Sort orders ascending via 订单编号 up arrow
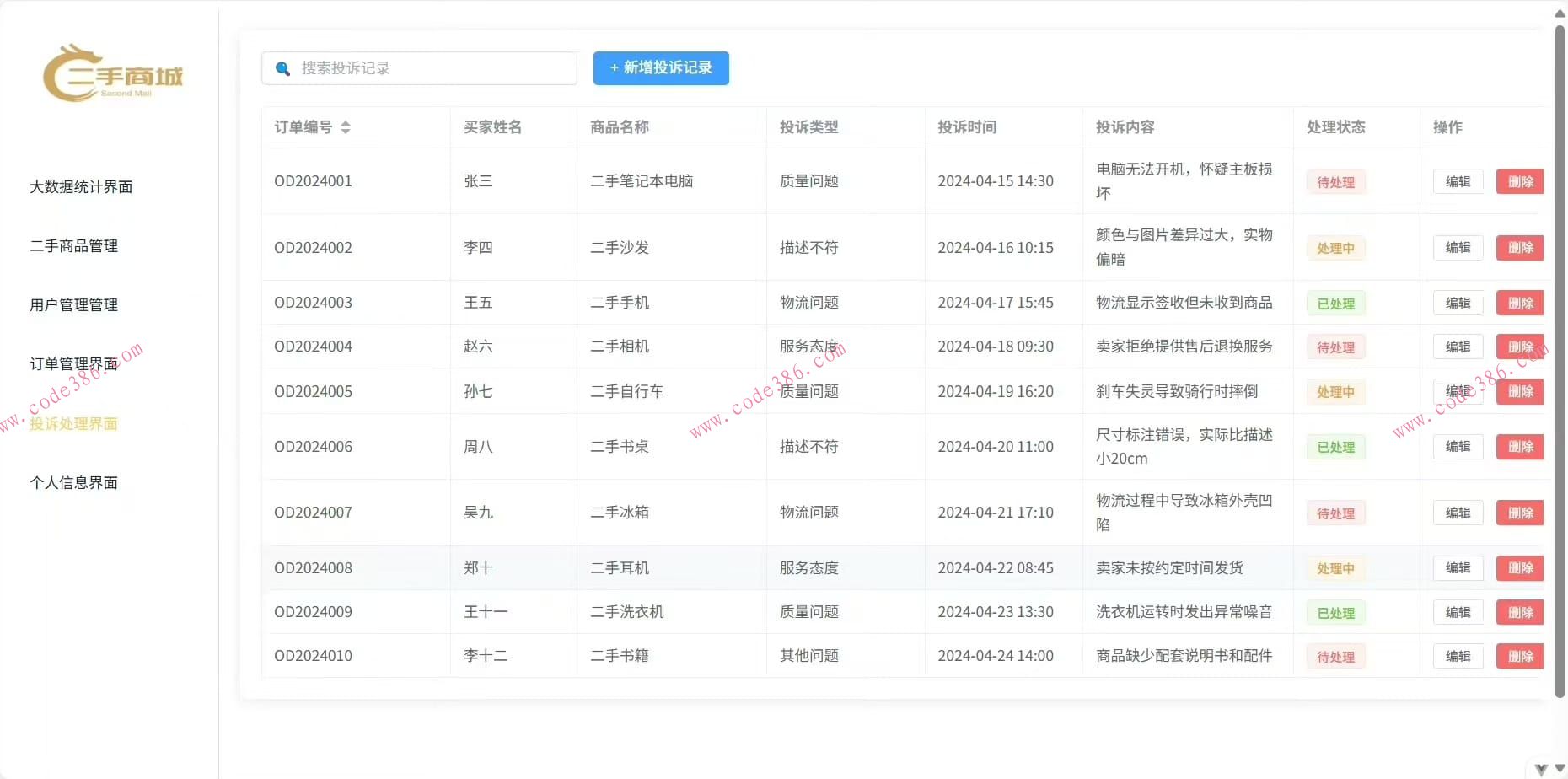Viewport: 1568px width, 779px height. click(x=346, y=122)
